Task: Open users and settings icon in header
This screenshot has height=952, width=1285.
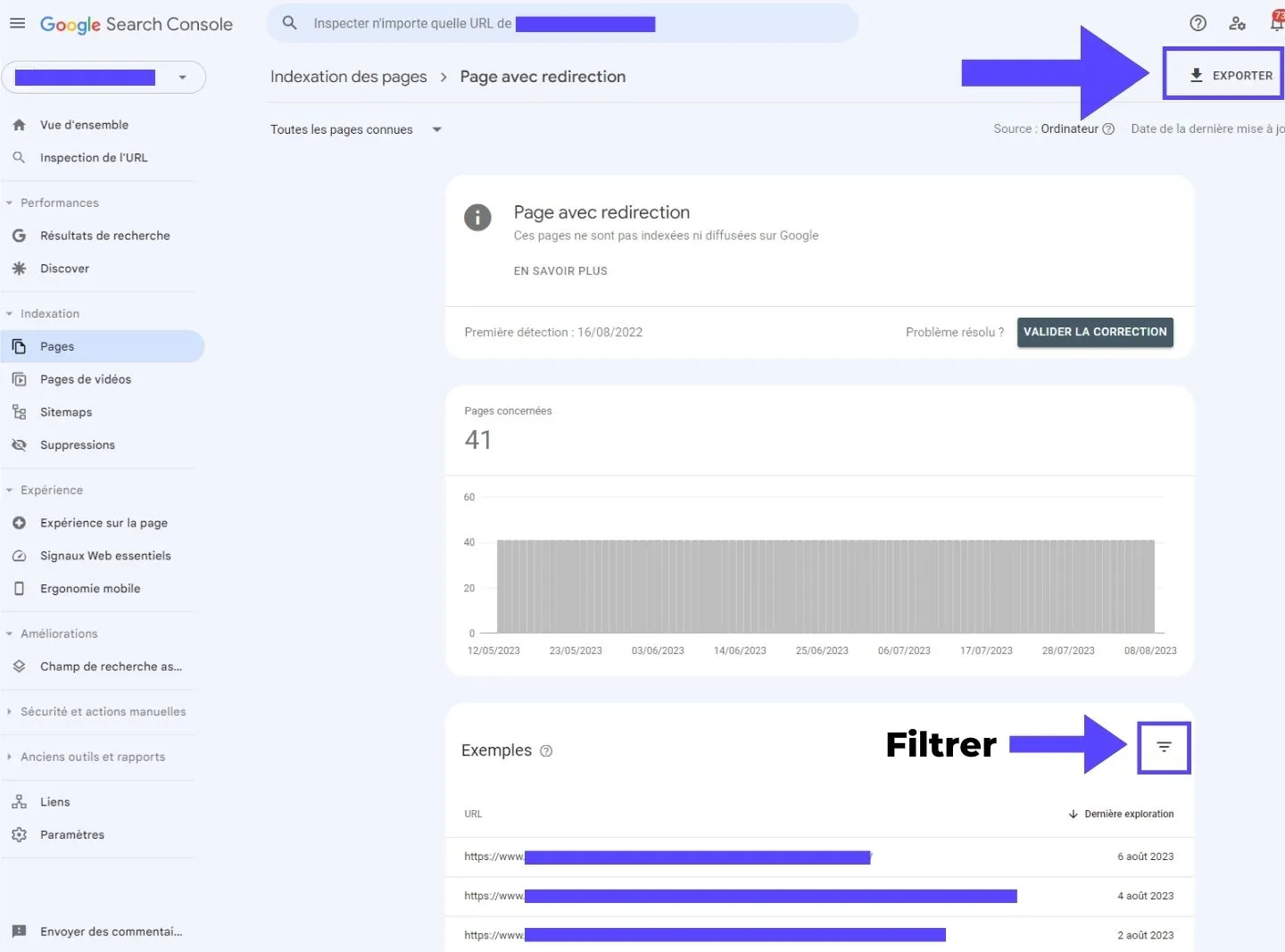Action: (x=1237, y=23)
